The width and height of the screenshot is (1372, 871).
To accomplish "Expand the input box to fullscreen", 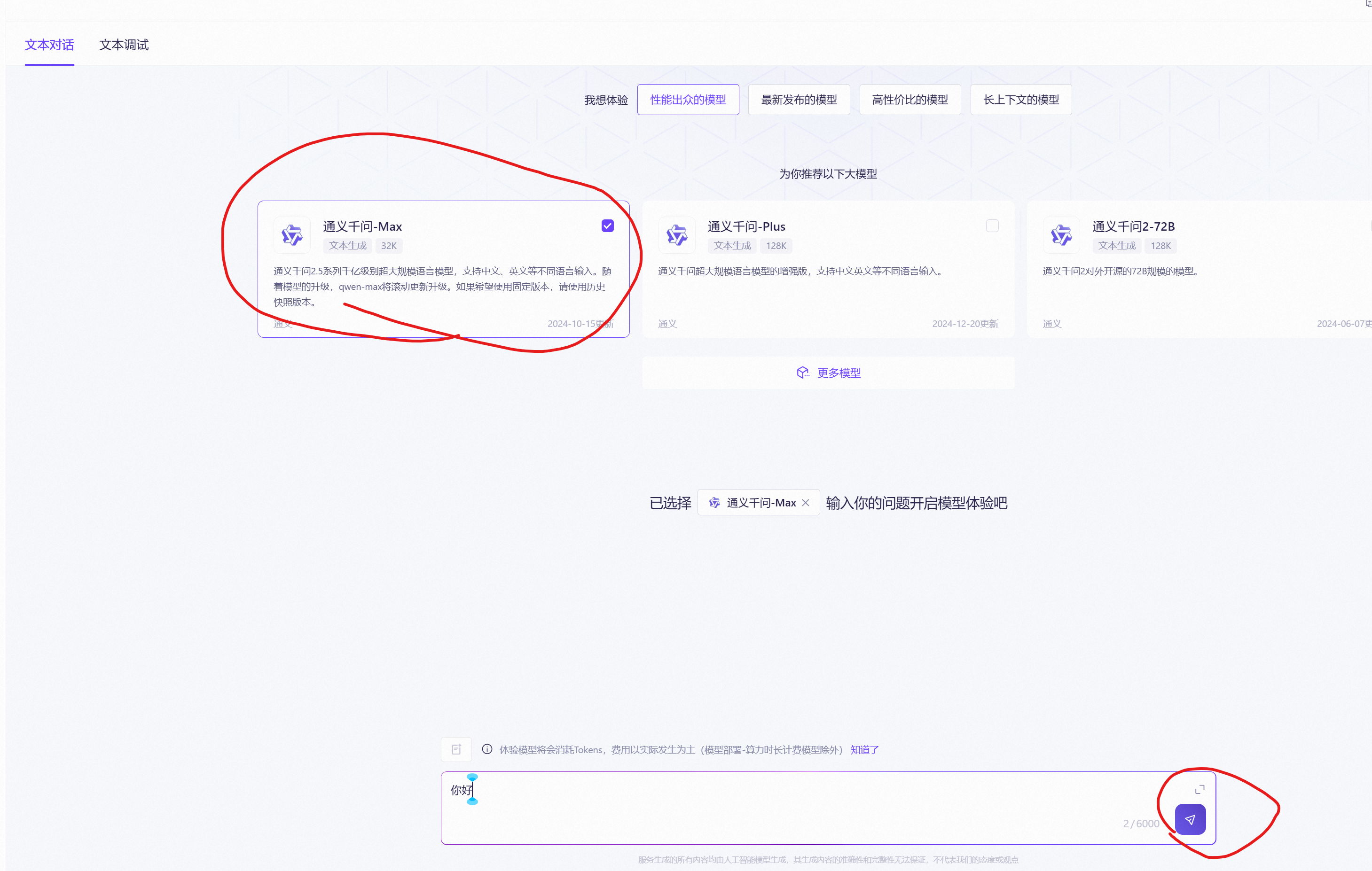I will pos(1200,789).
